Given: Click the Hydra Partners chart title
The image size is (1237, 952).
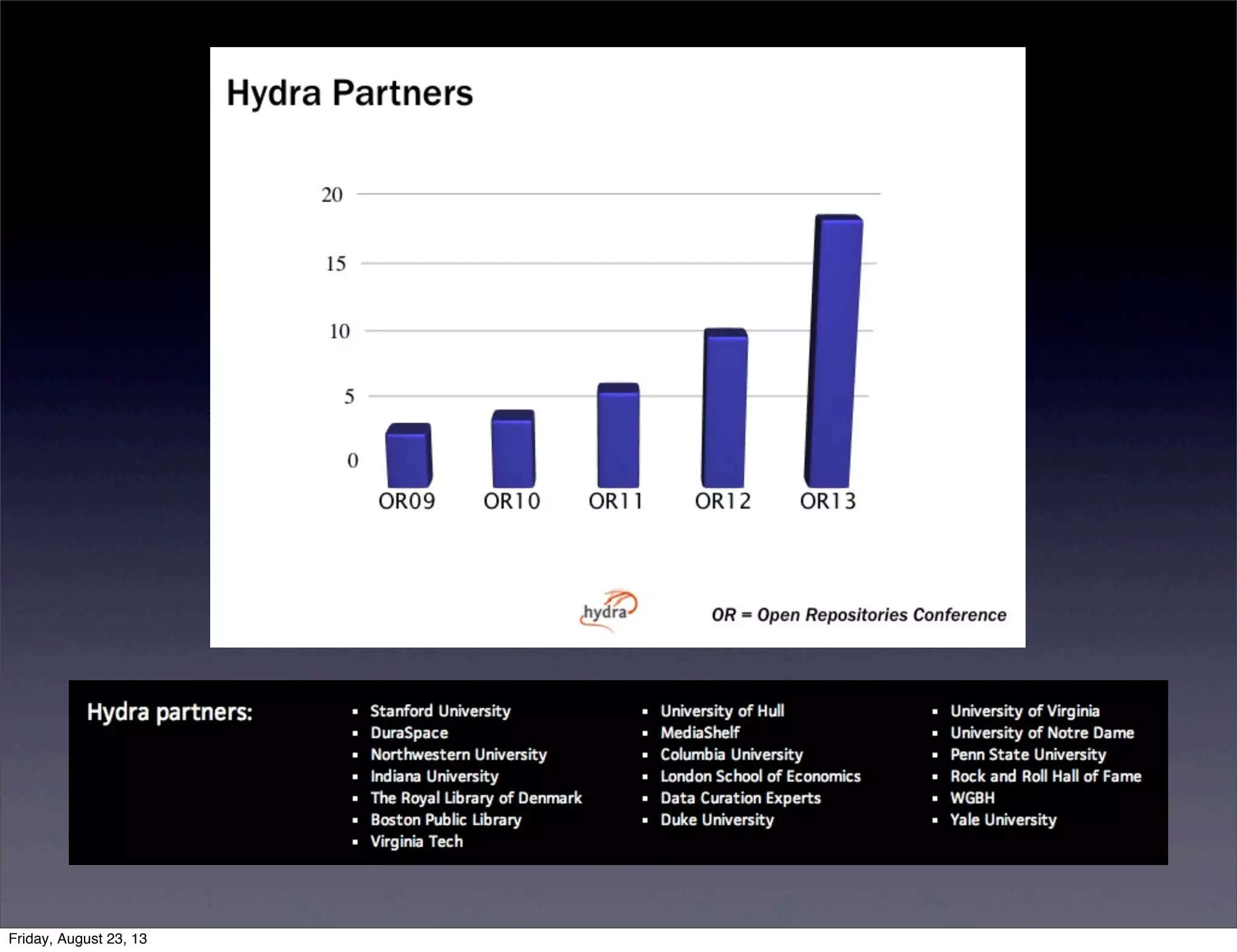Looking at the screenshot, I should pyautogui.click(x=350, y=93).
